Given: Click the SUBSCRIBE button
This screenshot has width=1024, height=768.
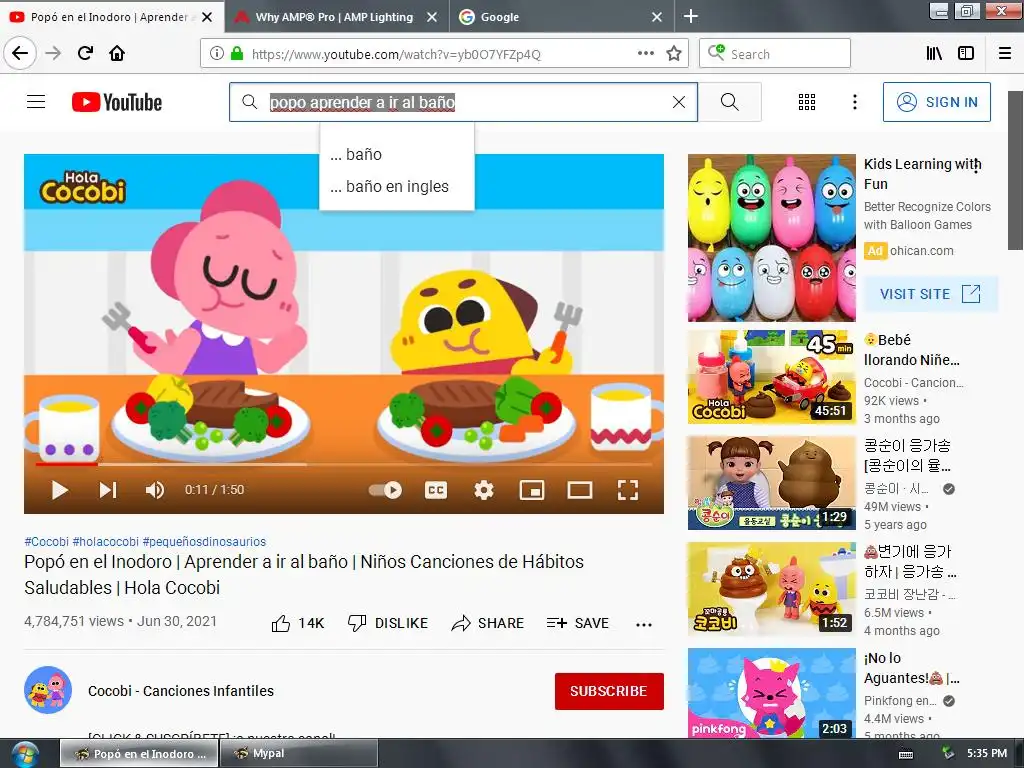Looking at the screenshot, I should (x=609, y=691).
